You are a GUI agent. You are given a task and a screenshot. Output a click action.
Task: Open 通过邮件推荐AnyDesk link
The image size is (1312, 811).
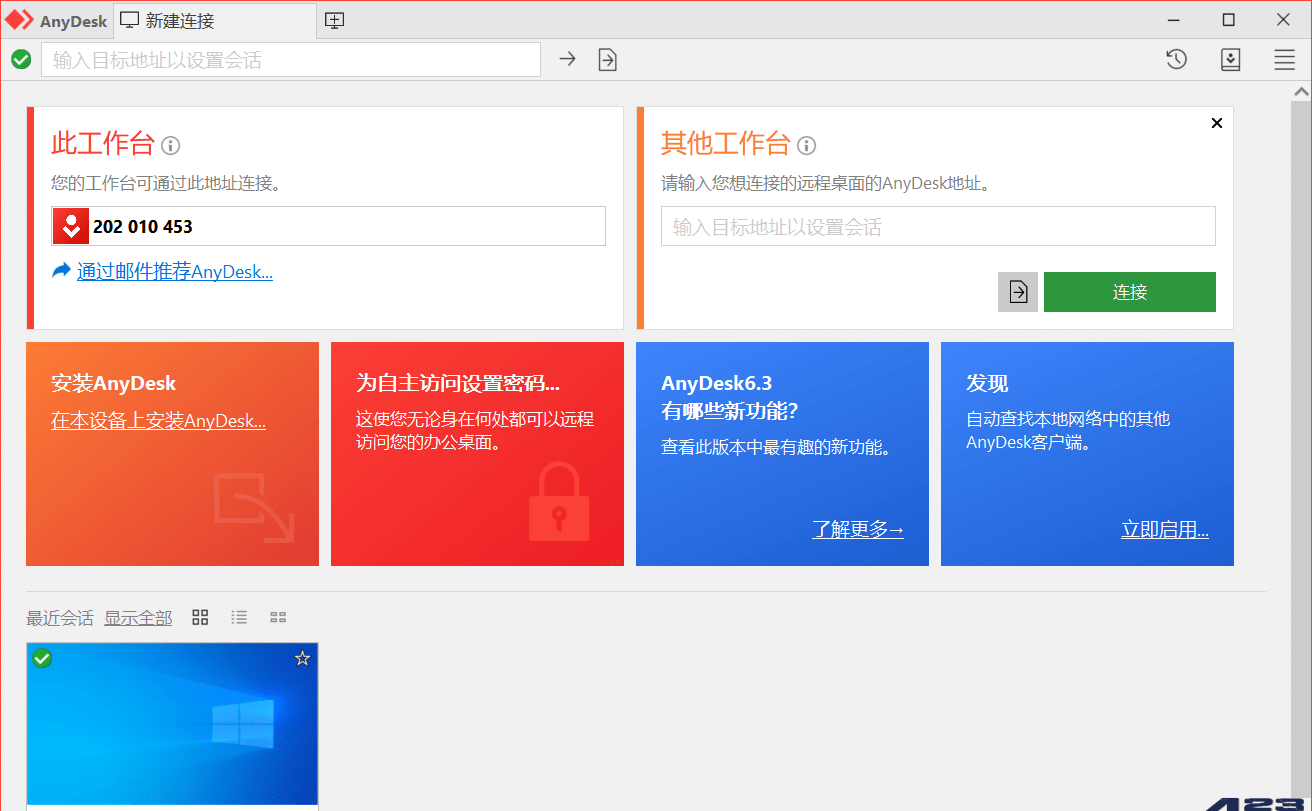pos(175,271)
